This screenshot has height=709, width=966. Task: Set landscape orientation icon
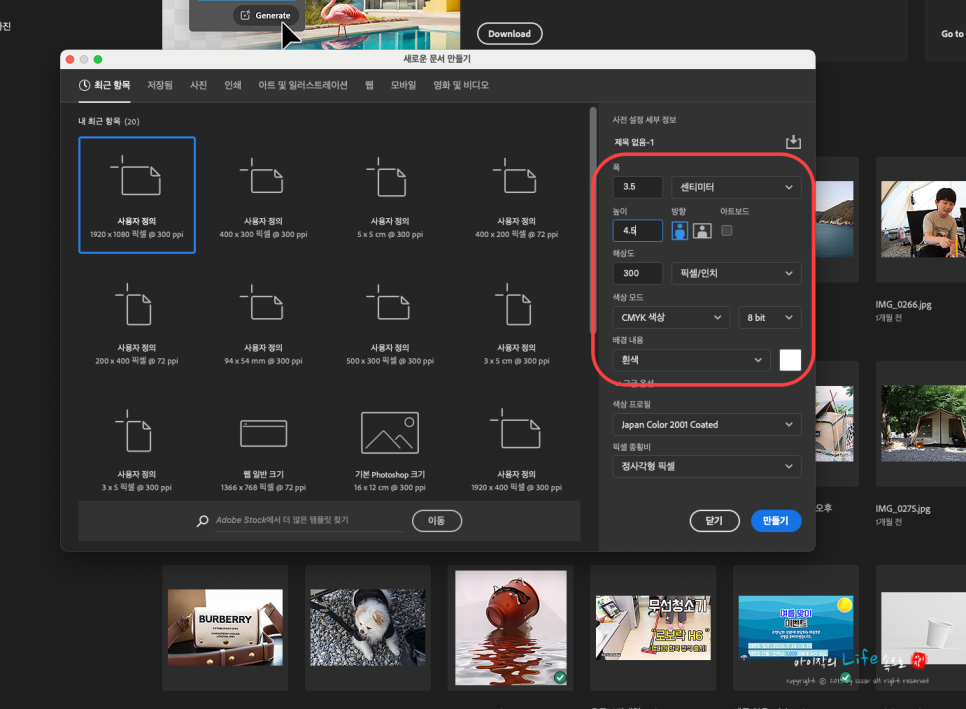coord(702,231)
